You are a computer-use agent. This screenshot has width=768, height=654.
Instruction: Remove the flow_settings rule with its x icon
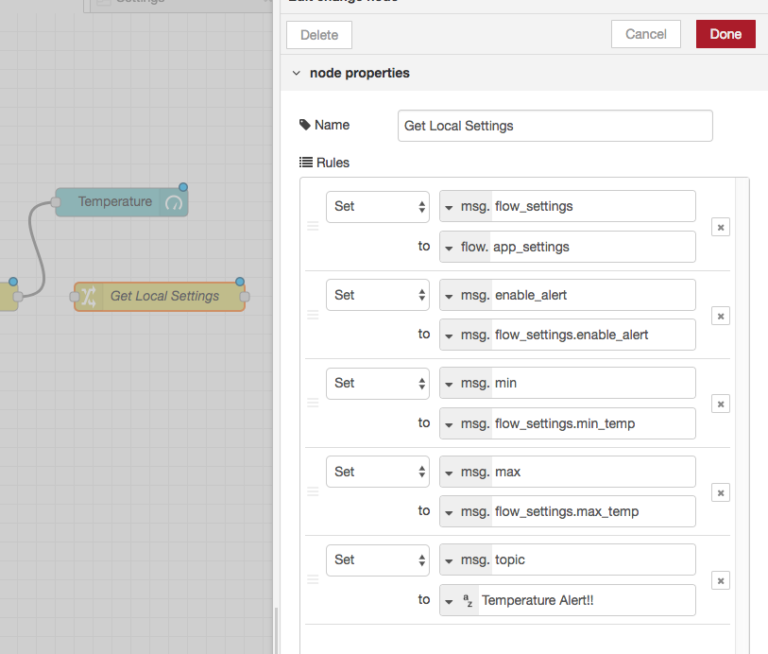(720, 227)
